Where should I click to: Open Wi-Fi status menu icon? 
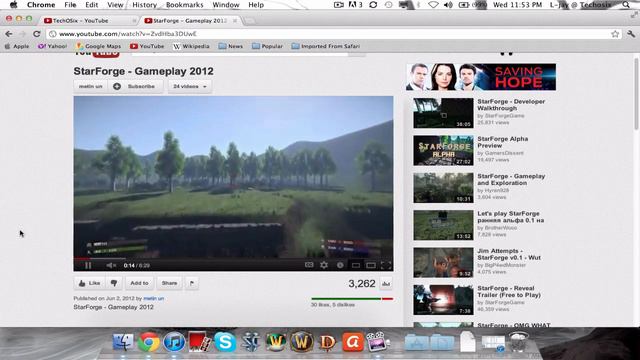click(x=433, y=5)
